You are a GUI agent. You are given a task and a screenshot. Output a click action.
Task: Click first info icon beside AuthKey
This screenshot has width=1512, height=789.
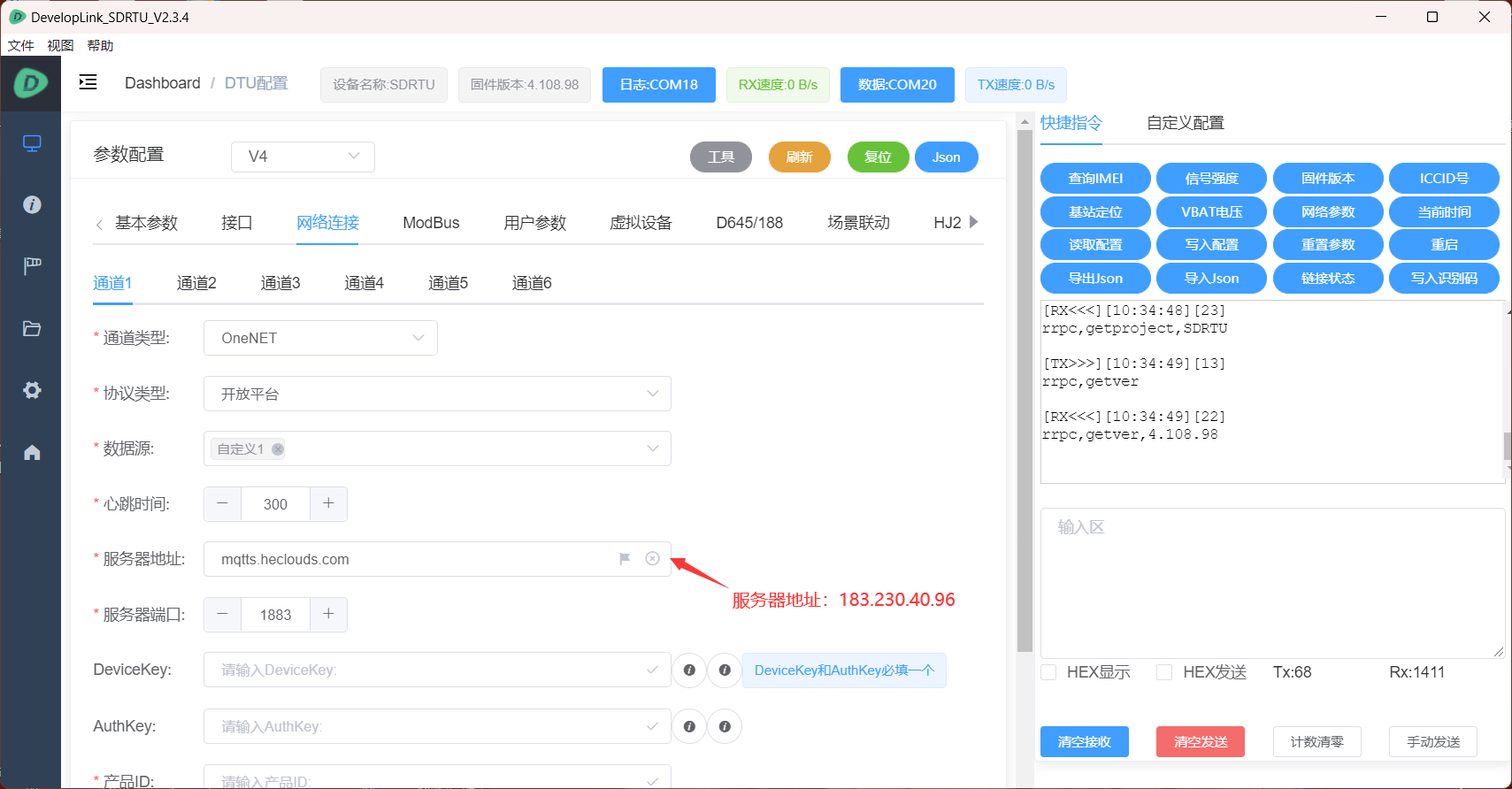(689, 726)
